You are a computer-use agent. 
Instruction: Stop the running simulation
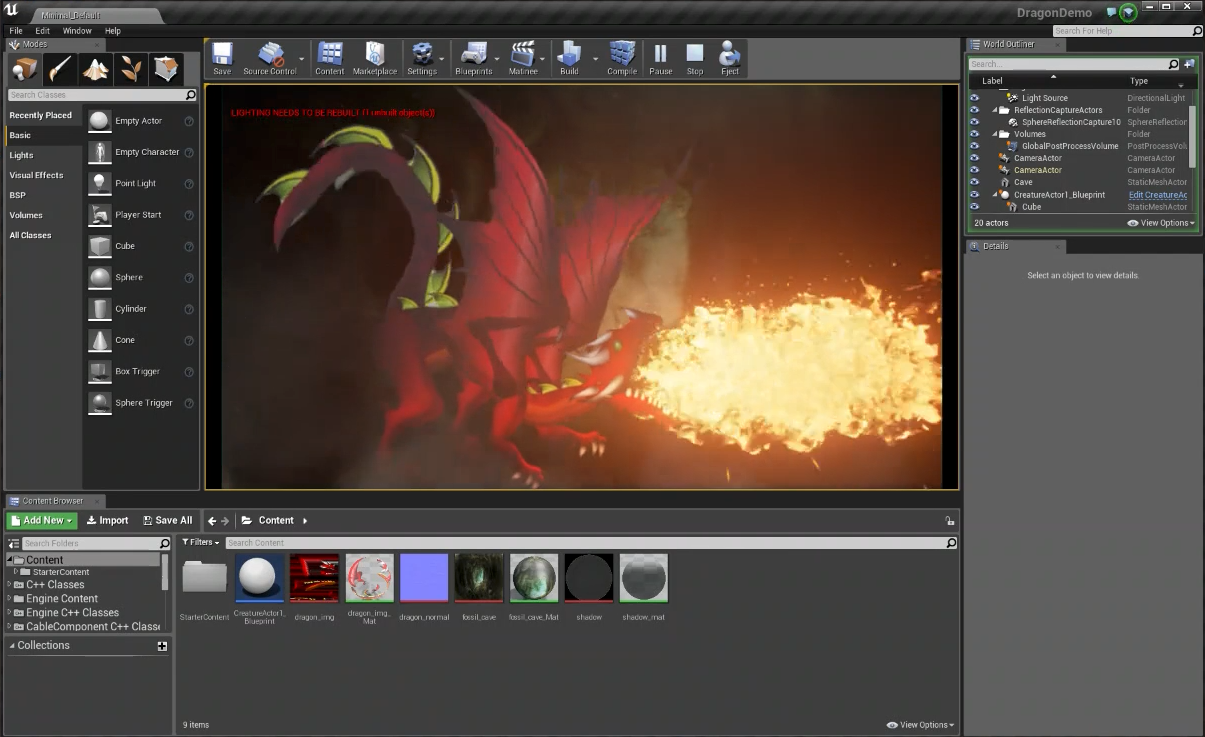[695, 58]
